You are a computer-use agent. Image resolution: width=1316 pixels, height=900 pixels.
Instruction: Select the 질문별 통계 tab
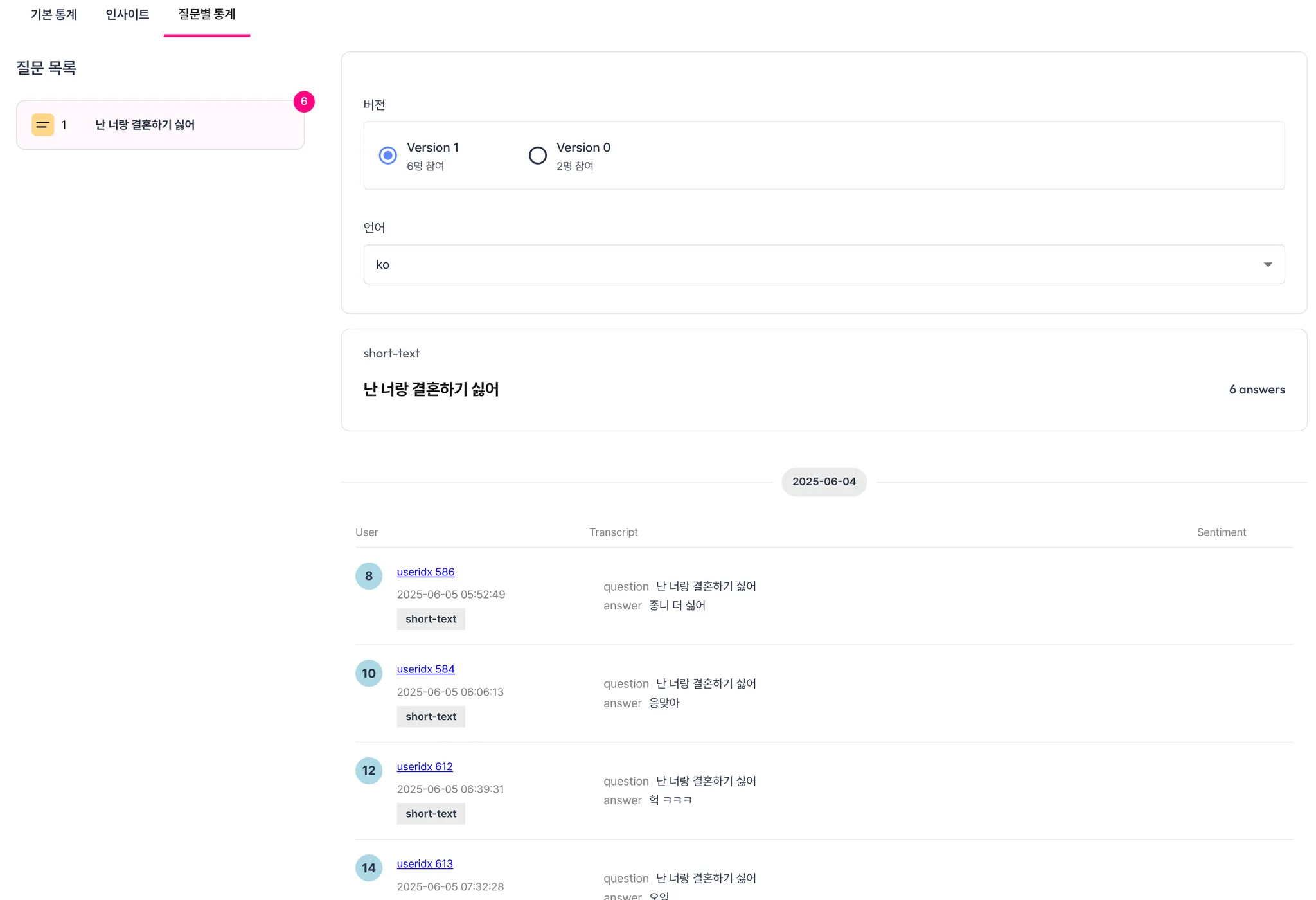(x=207, y=15)
